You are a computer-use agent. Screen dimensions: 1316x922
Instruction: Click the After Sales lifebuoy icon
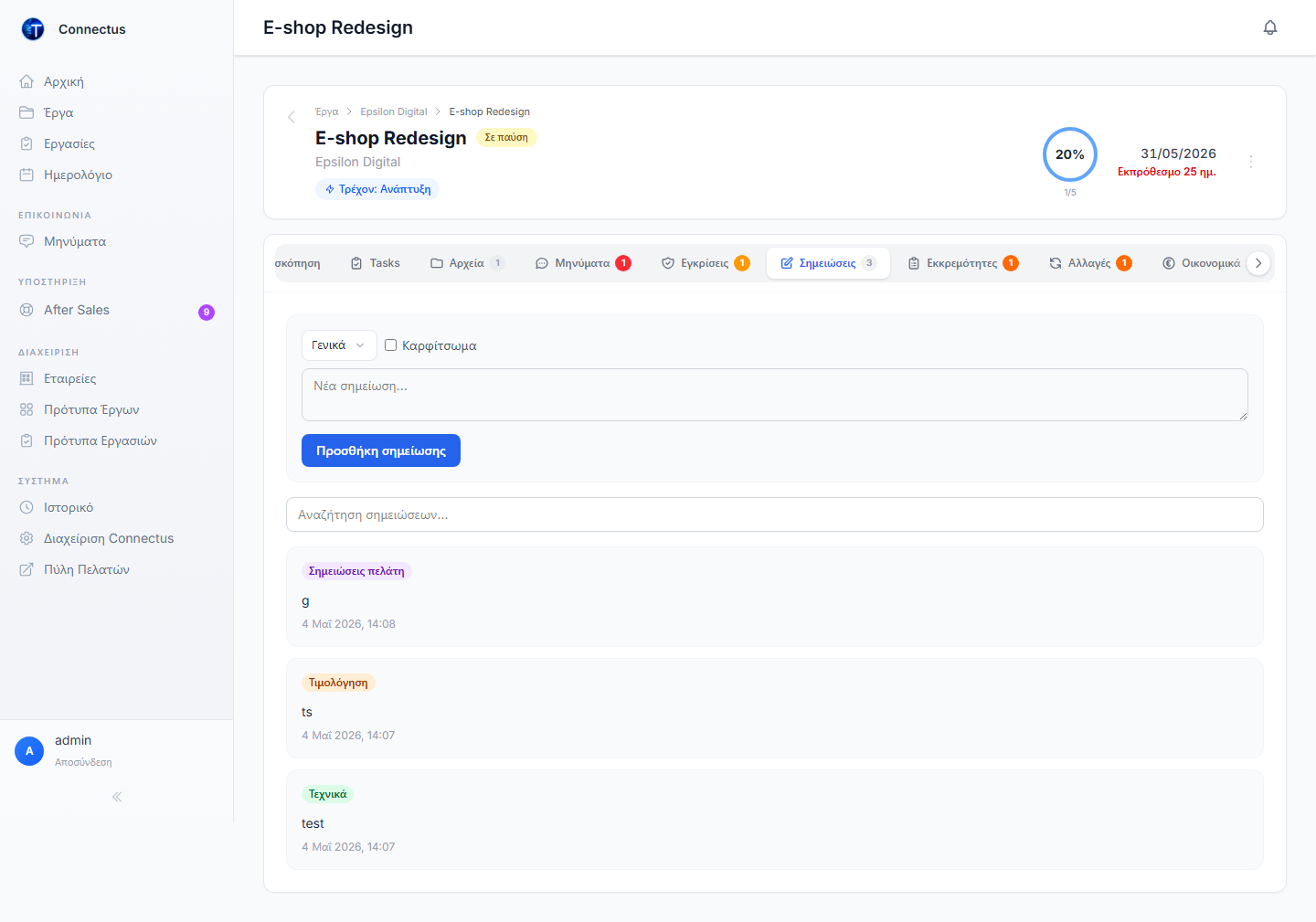[x=27, y=310]
